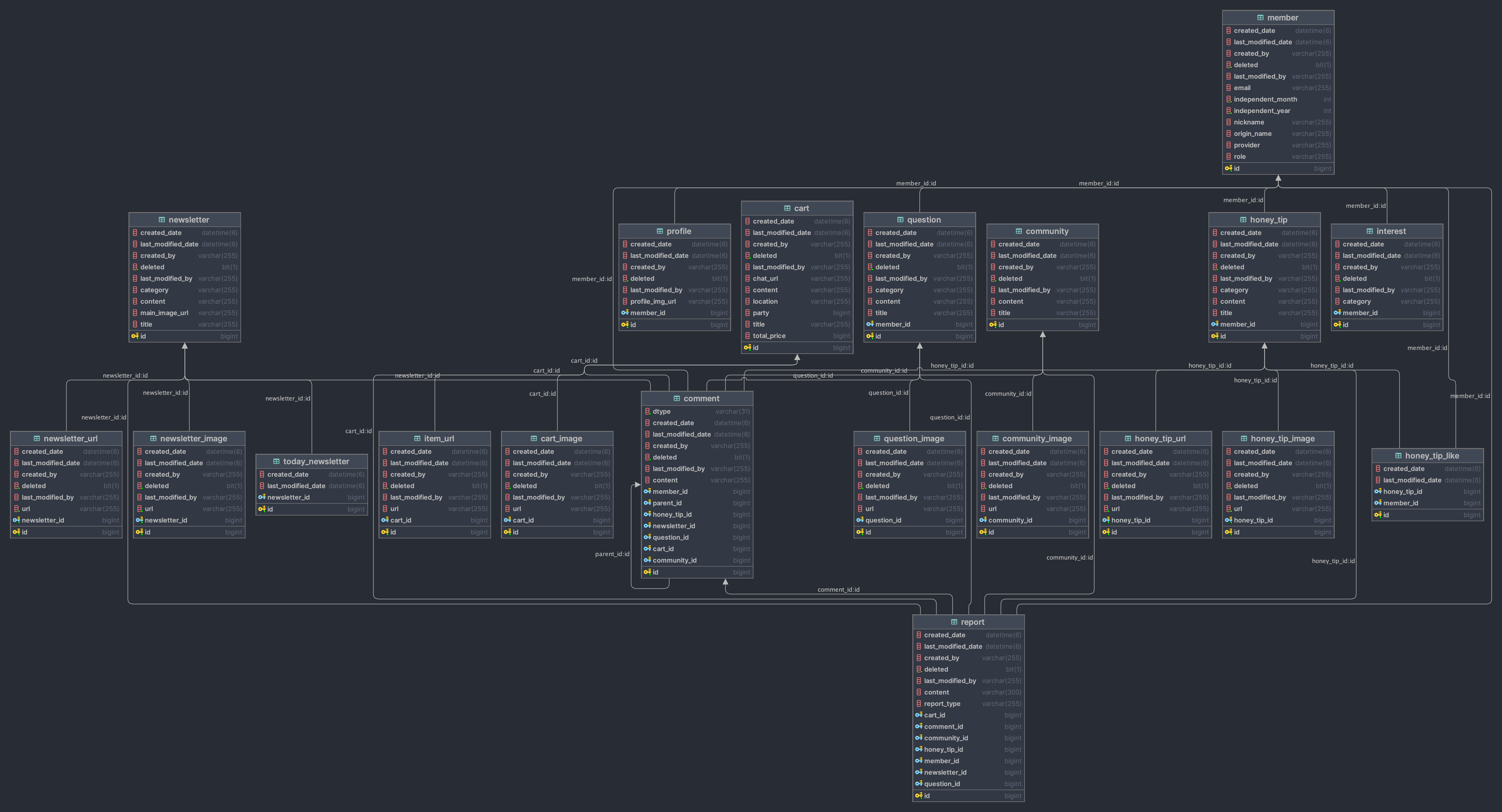Select the independent_year column in member

coord(1278,111)
